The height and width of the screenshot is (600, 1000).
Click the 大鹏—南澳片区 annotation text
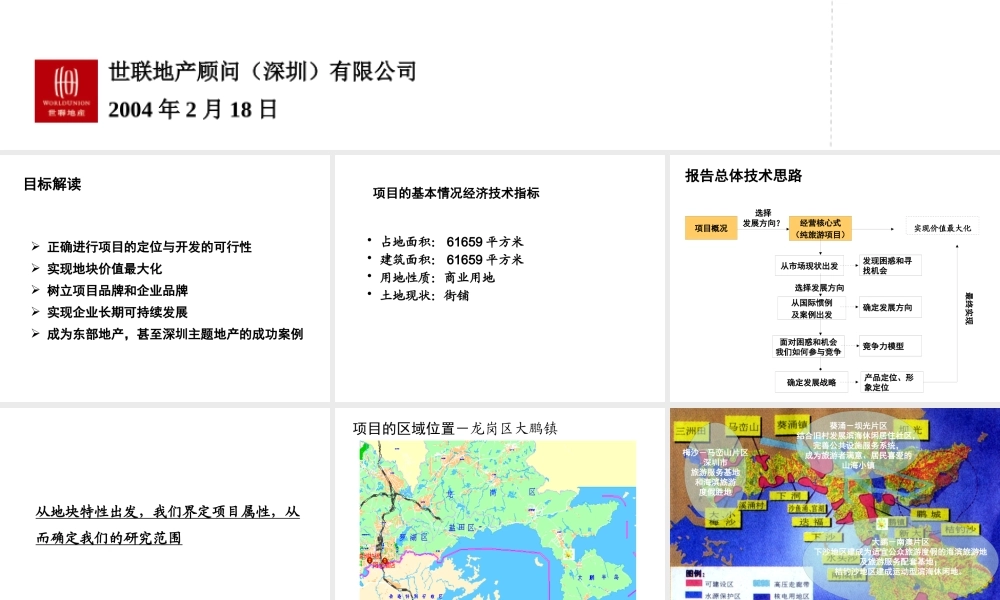pos(900,541)
